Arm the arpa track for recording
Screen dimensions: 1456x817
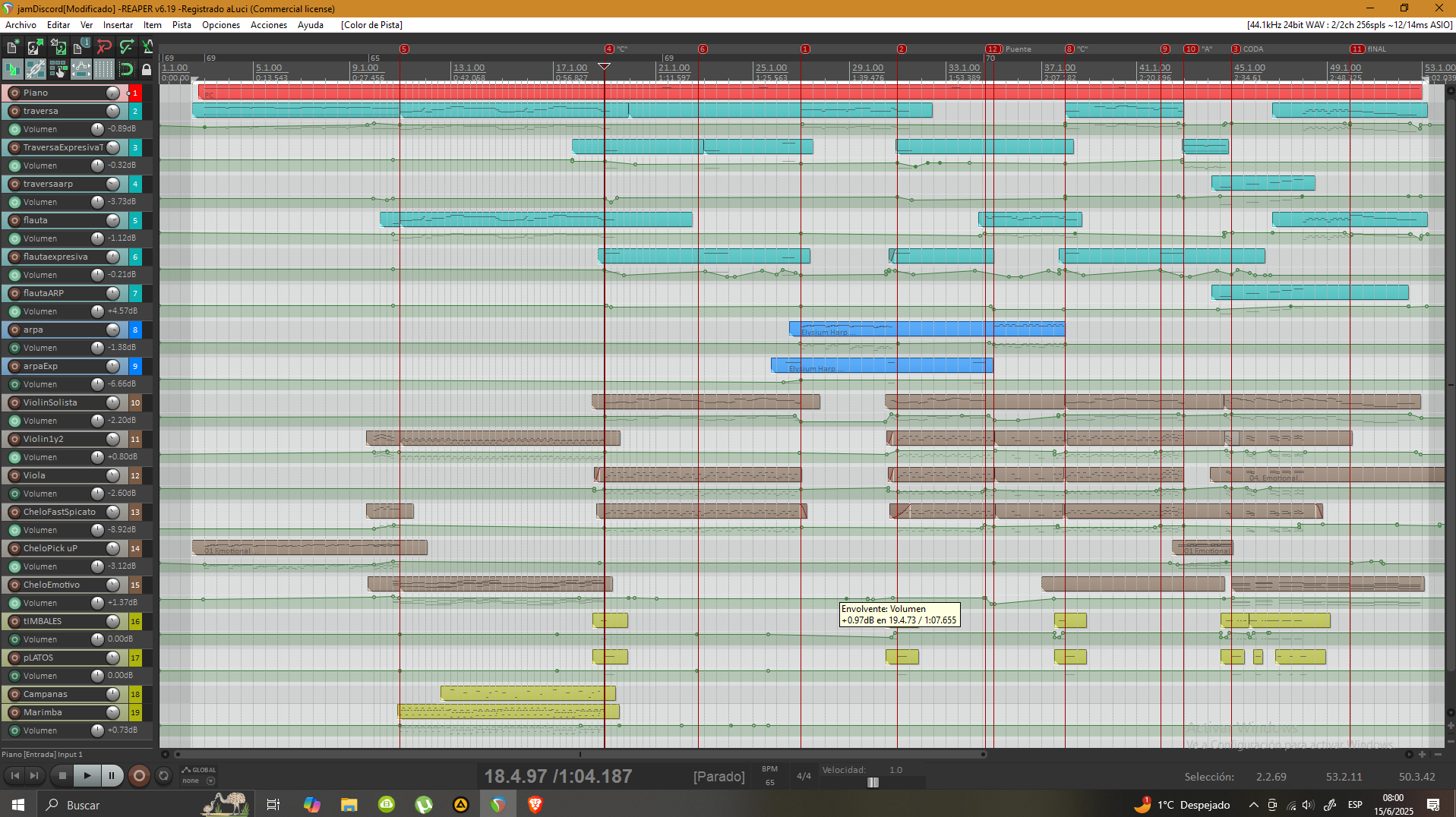point(14,330)
